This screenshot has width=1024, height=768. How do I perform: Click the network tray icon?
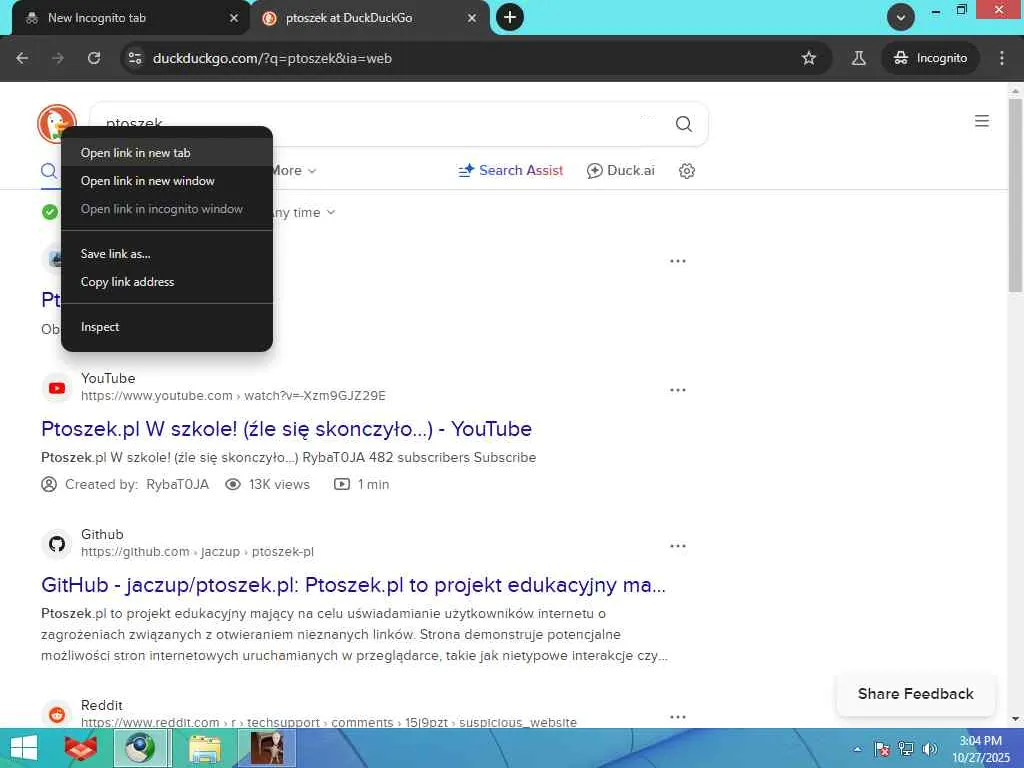[905, 748]
